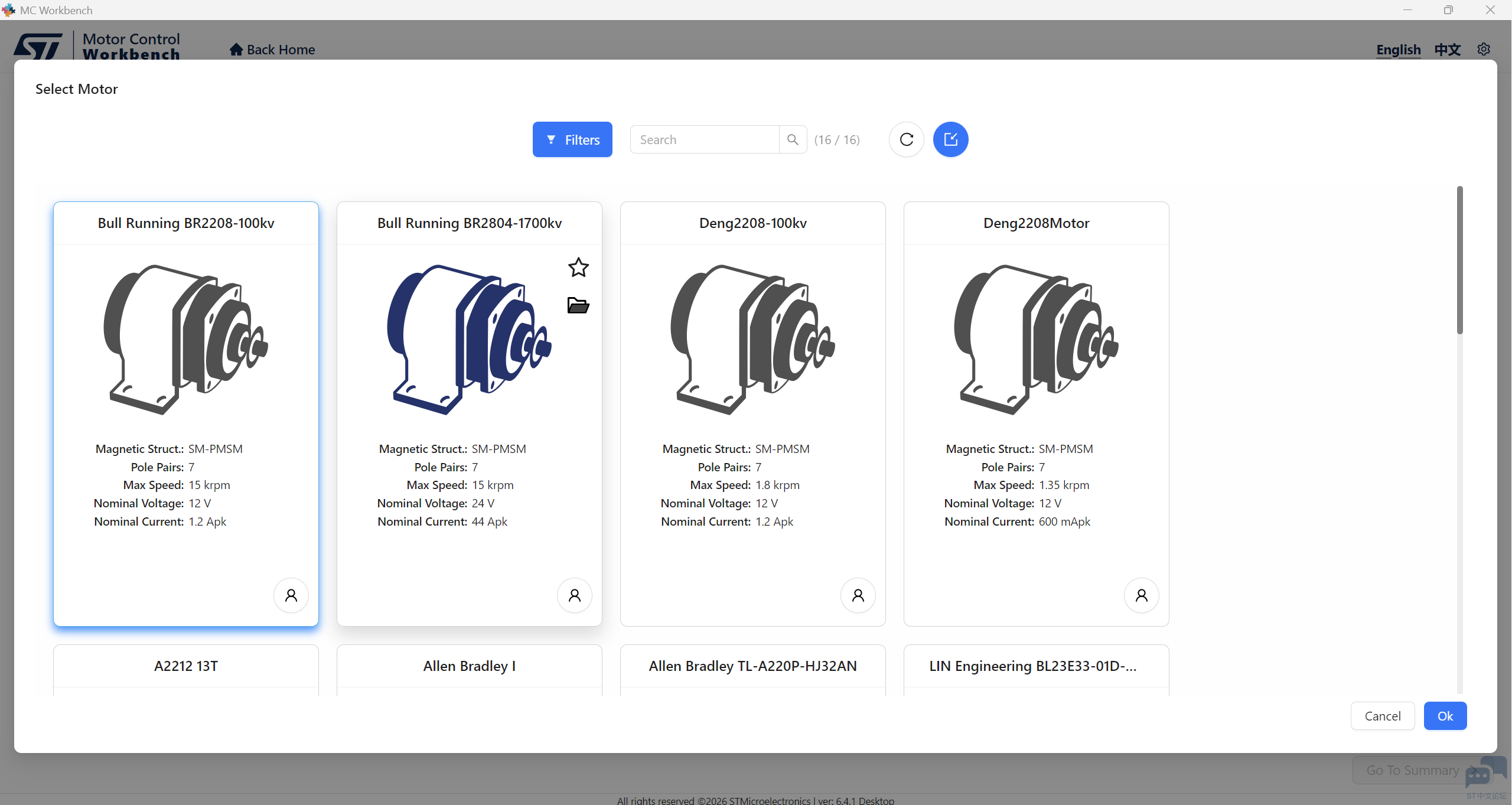Open folder icon on BR2804-1700kv card
This screenshot has width=1512, height=805.
(x=578, y=305)
